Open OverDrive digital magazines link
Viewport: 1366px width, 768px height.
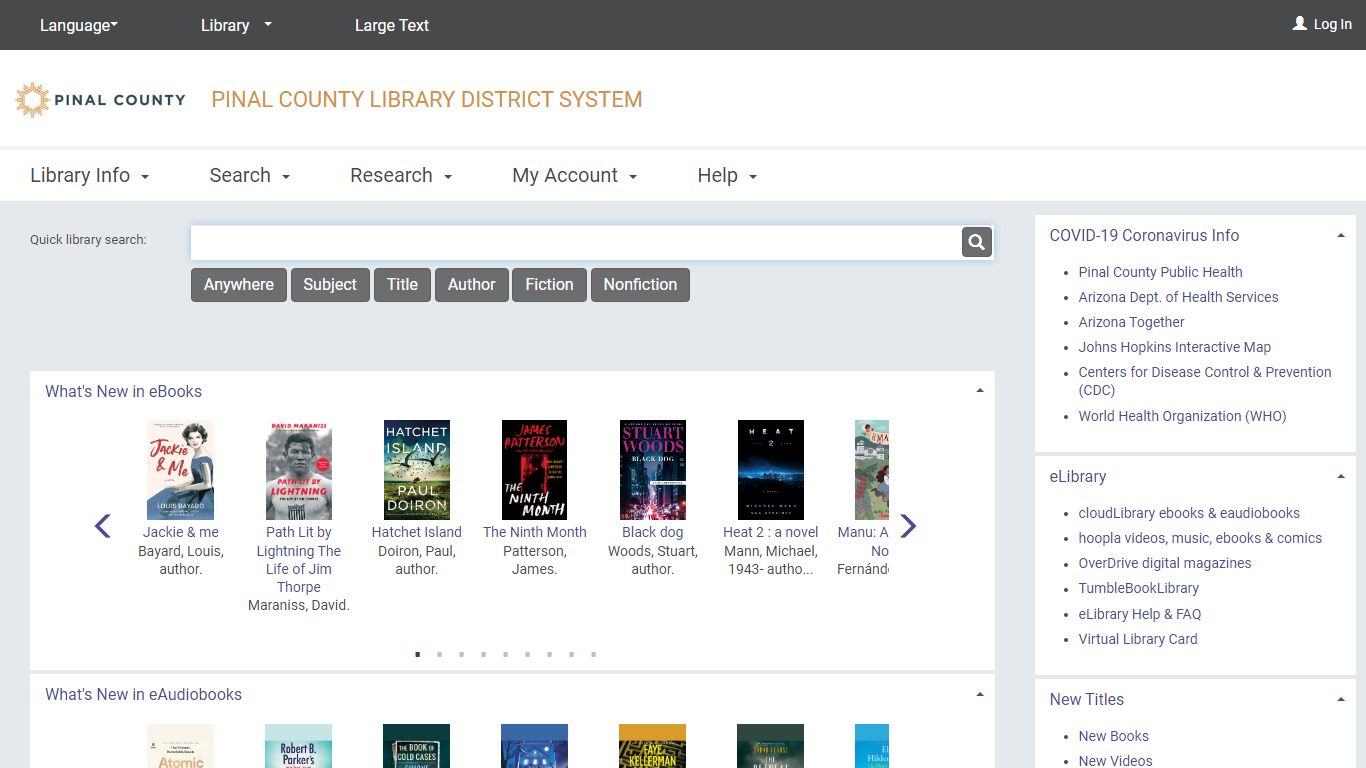pos(1164,563)
